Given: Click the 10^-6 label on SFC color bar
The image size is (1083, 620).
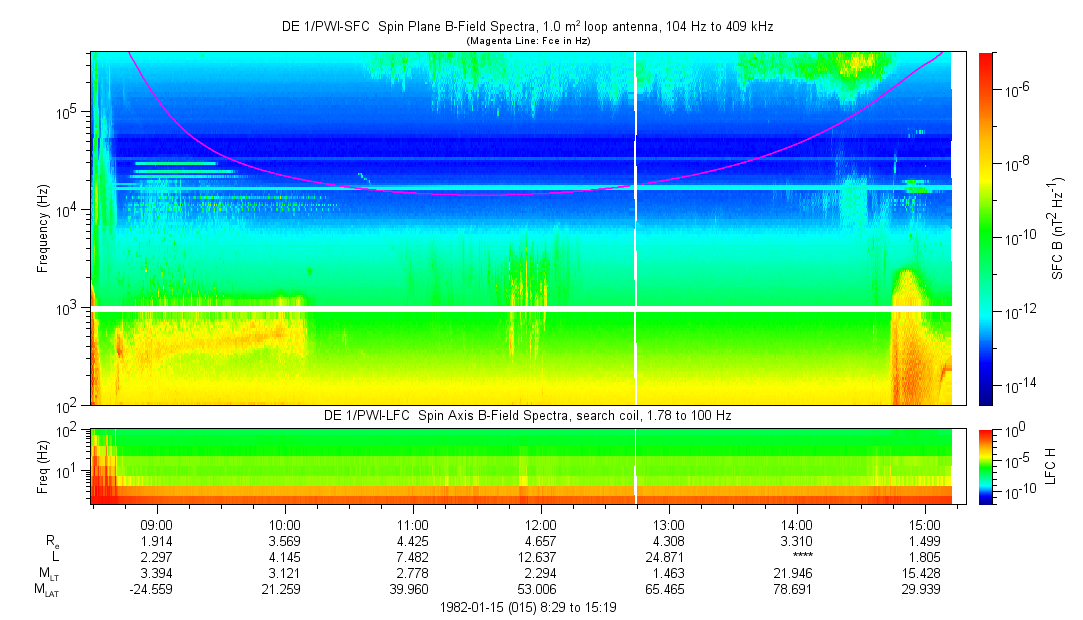Looking at the screenshot, I should click(x=1018, y=90).
